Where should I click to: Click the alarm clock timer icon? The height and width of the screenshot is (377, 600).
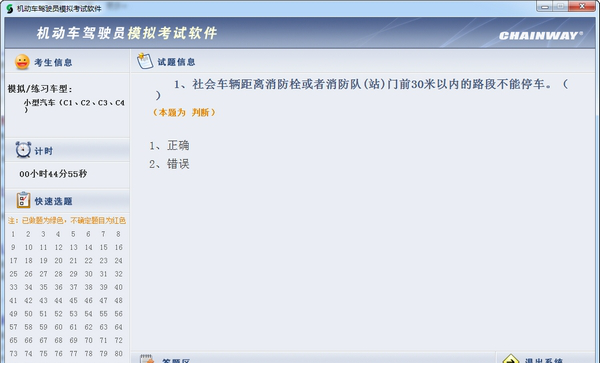23,150
